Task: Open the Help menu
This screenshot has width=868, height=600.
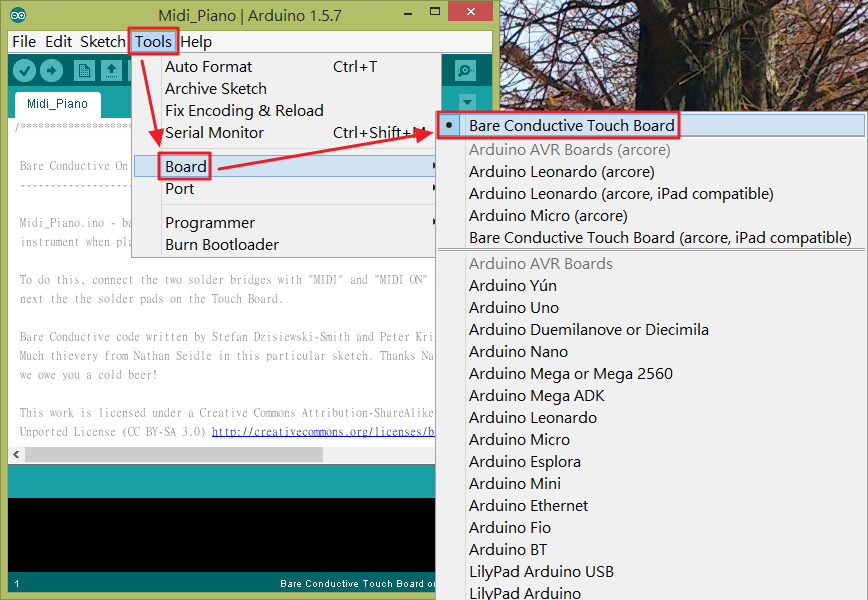Action: click(x=196, y=42)
